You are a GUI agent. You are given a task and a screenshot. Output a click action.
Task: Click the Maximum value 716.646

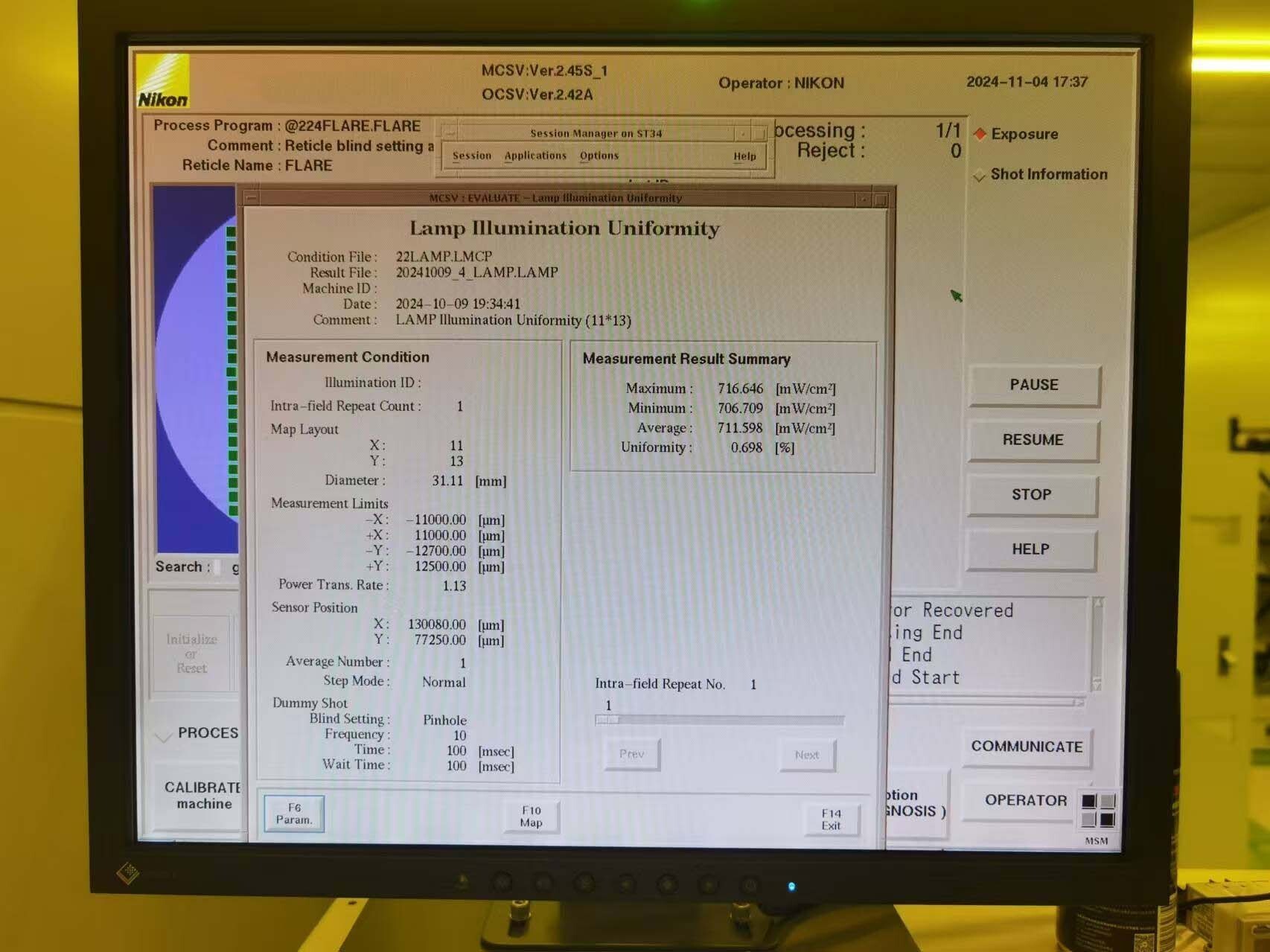tap(740, 389)
